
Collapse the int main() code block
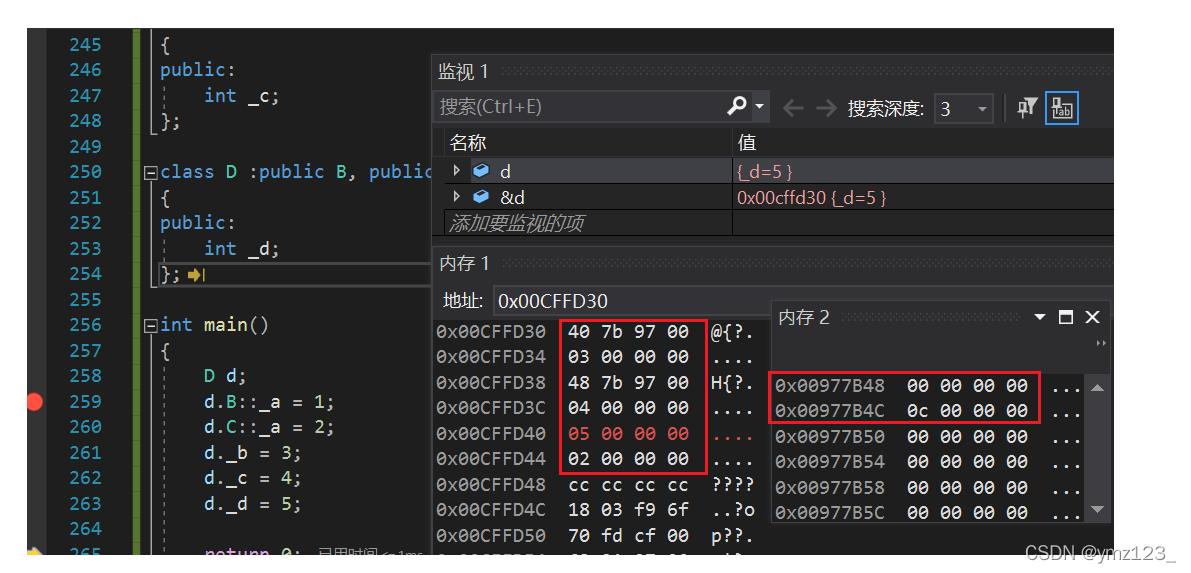coord(151,325)
